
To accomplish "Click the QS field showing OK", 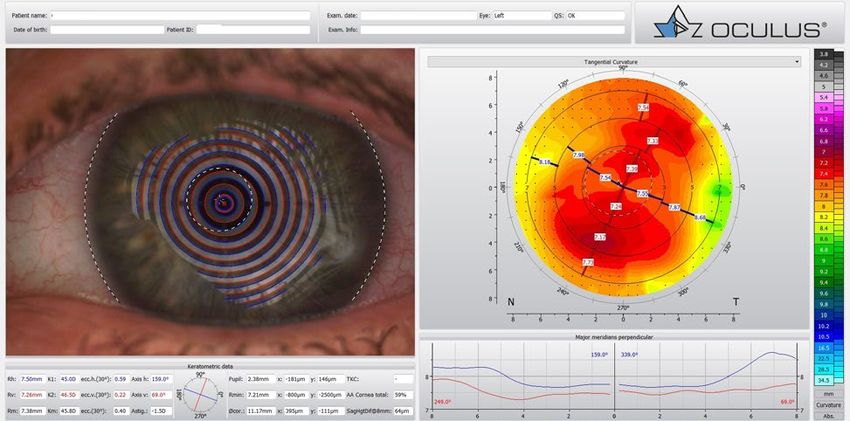I will coord(595,16).
